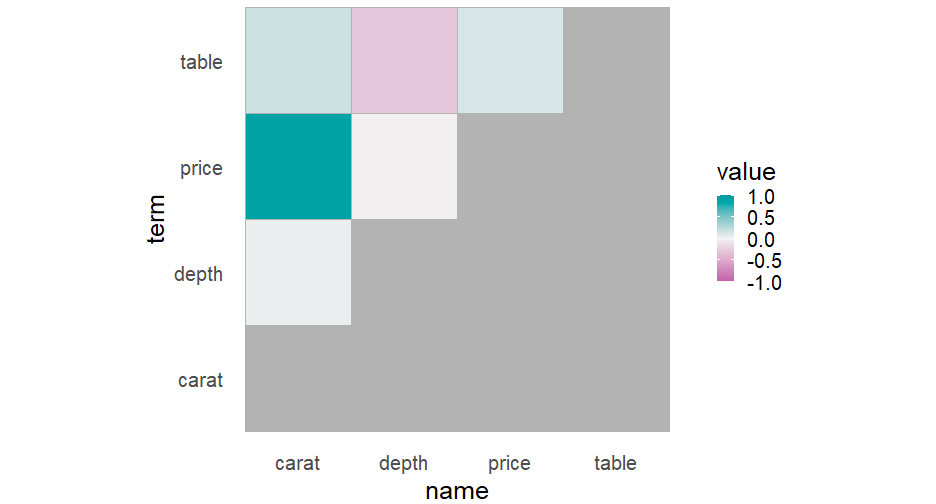Select the 'depth' label on the y-axis

click(198, 274)
